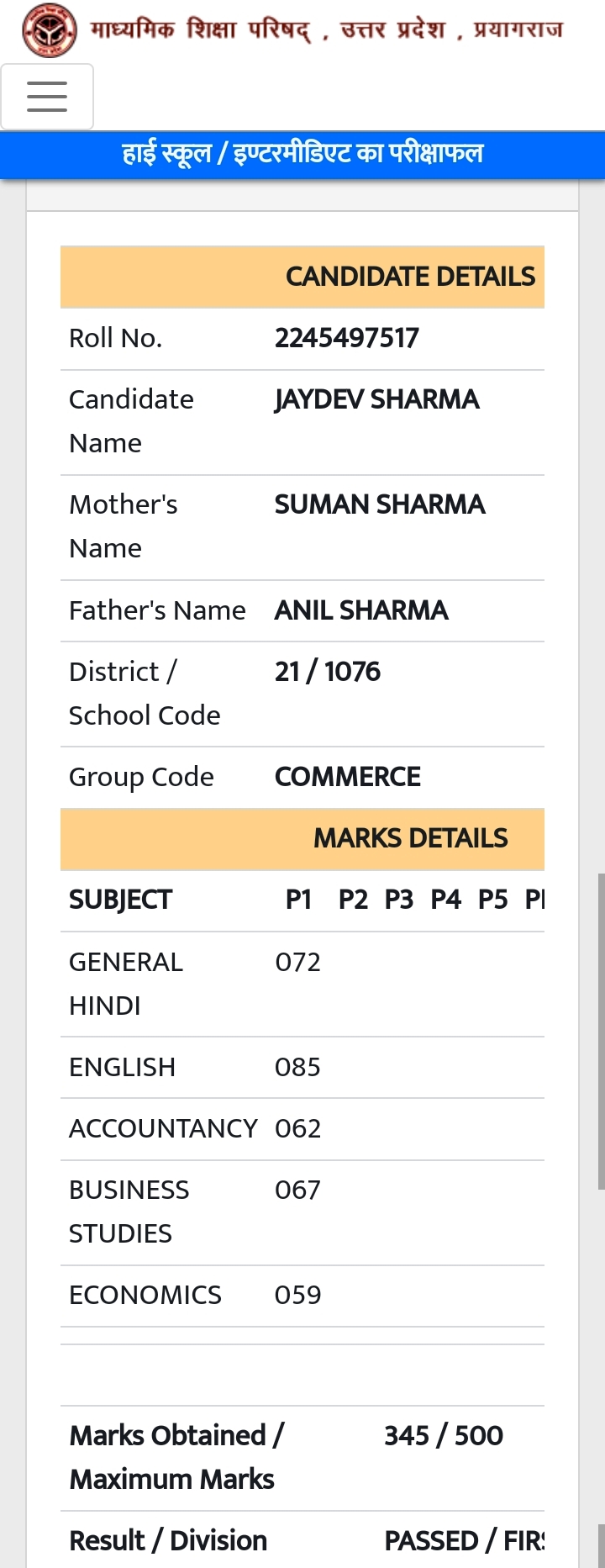Click the COMMERCE group code value
This screenshot has height=1568, width=605.
pos(348,777)
